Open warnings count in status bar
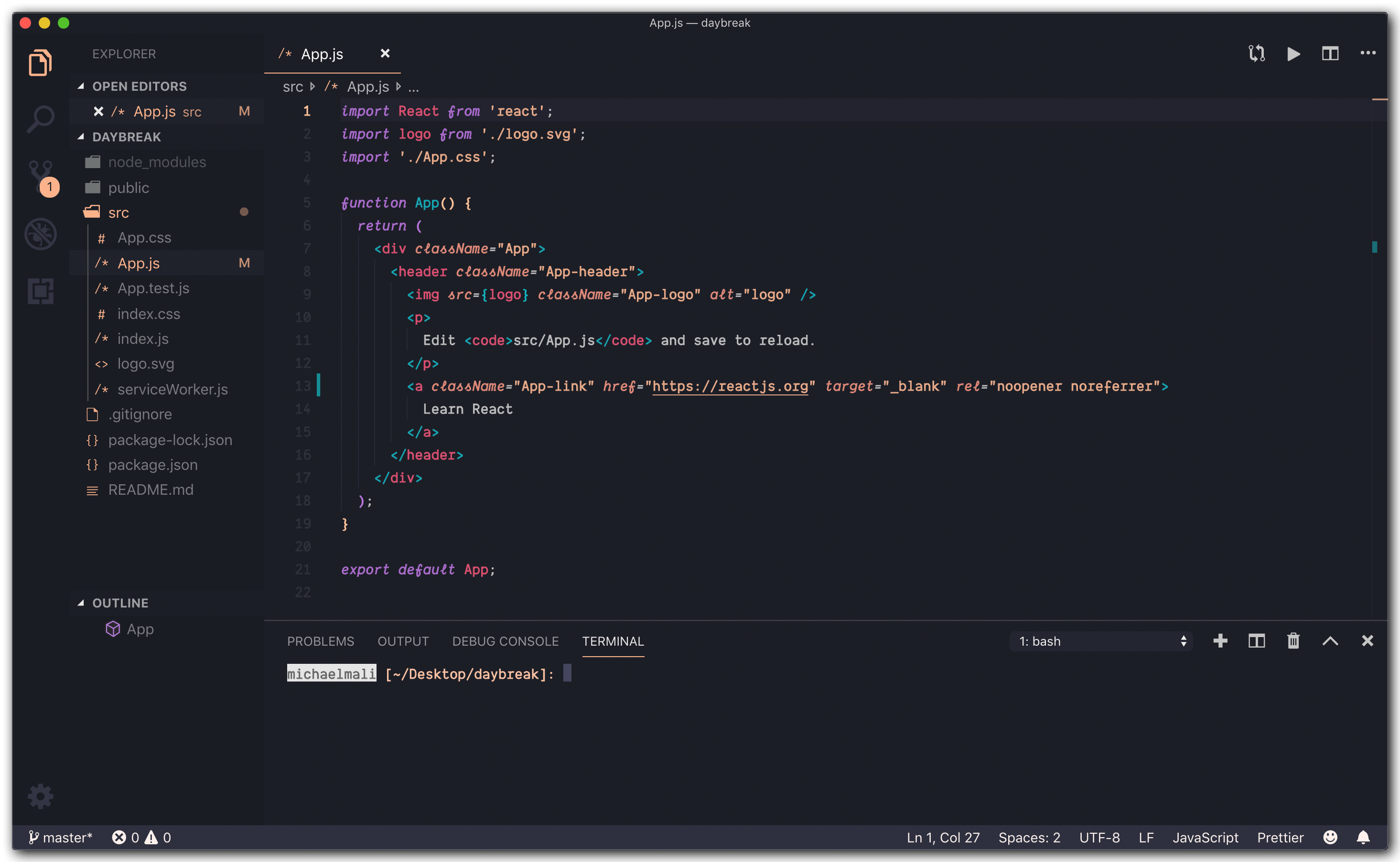Screen dimensions: 1400x862 click(x=157, y=837)
